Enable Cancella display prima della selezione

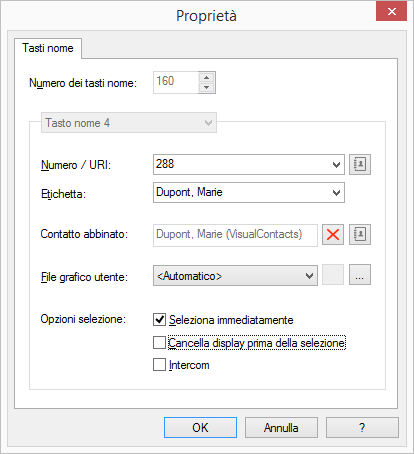coord(159,342)
